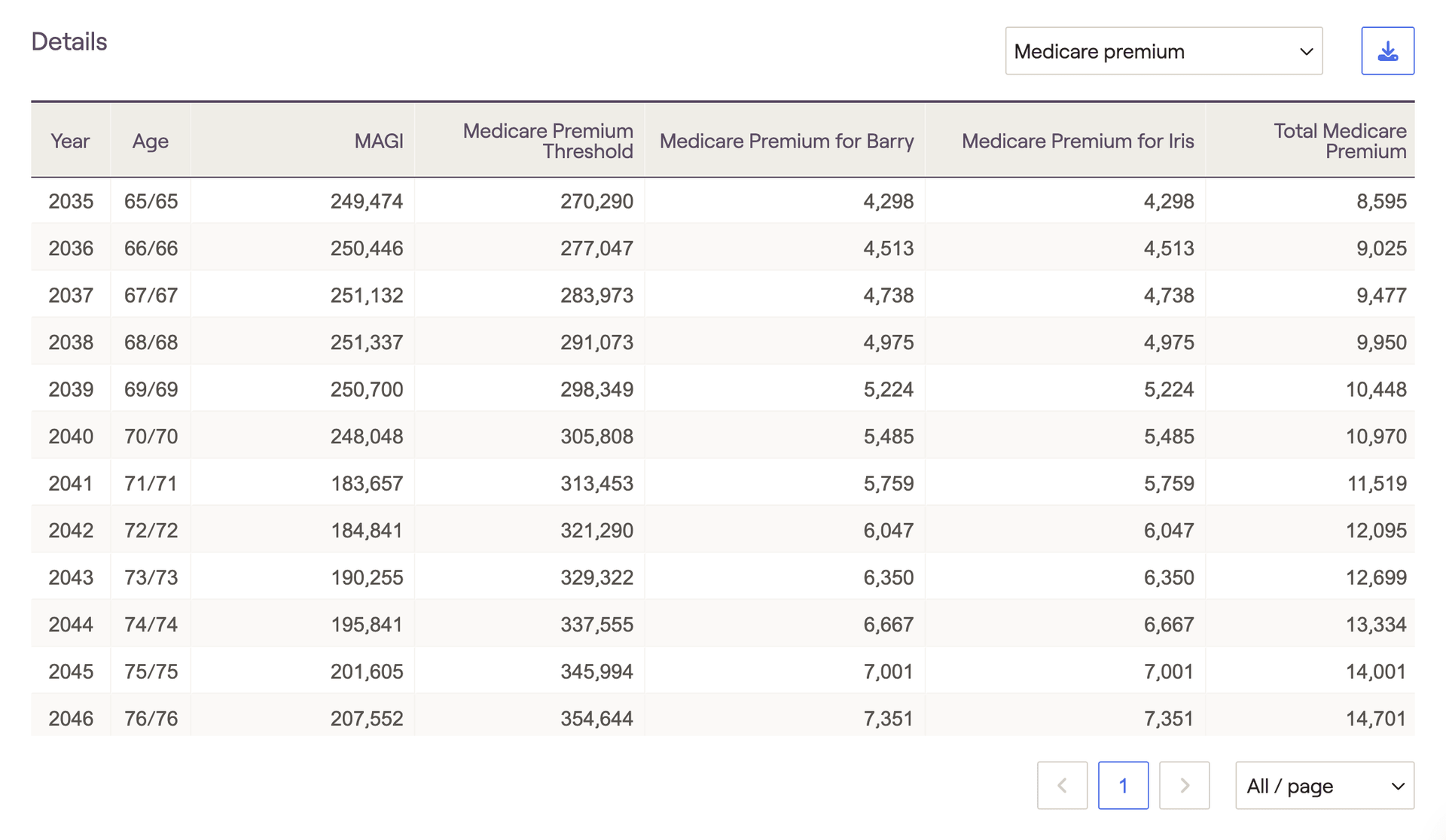Click the download table icon
Viewport: 1446px width, 840px height.
(1387, 51)
